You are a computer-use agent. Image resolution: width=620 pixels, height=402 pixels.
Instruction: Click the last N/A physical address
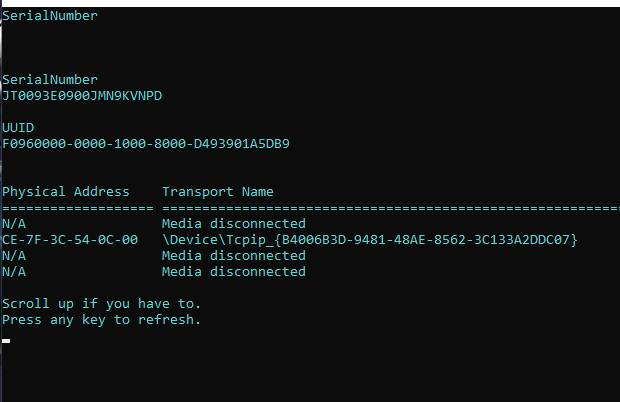pos(14,272)
